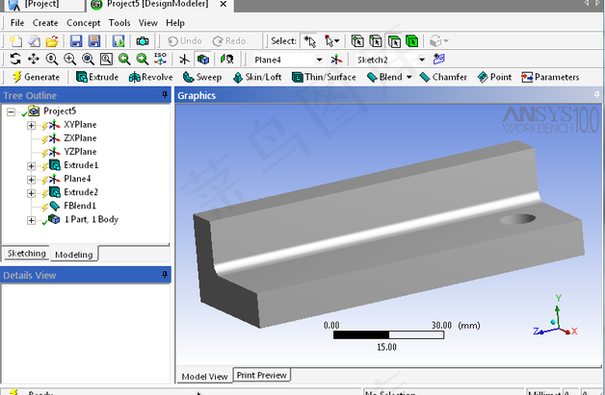Click the Thin/Surface tool
This screenshot has height=395, width=605.
tap(324, 77)
